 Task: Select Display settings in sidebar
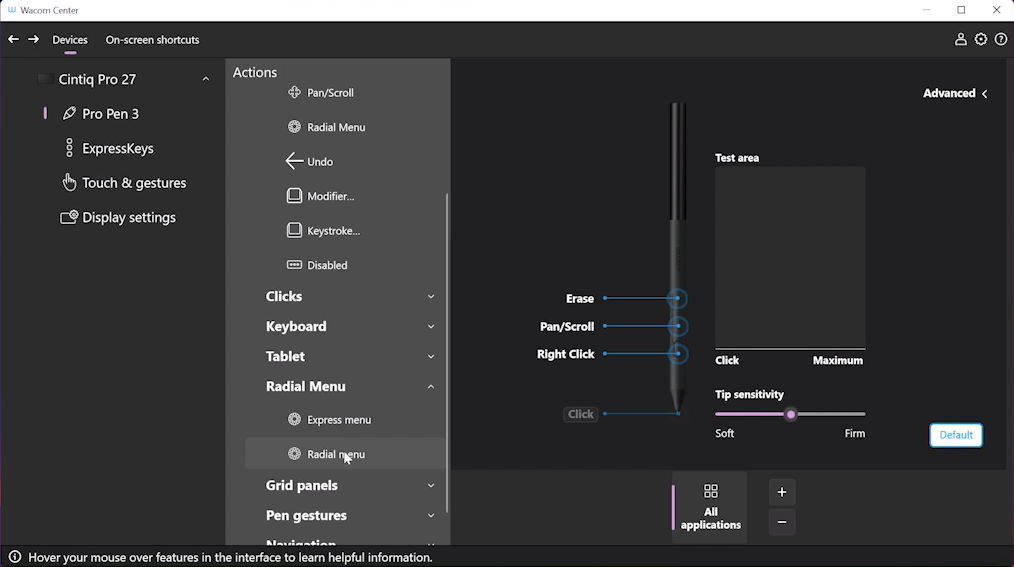click(x=129, y=217)
